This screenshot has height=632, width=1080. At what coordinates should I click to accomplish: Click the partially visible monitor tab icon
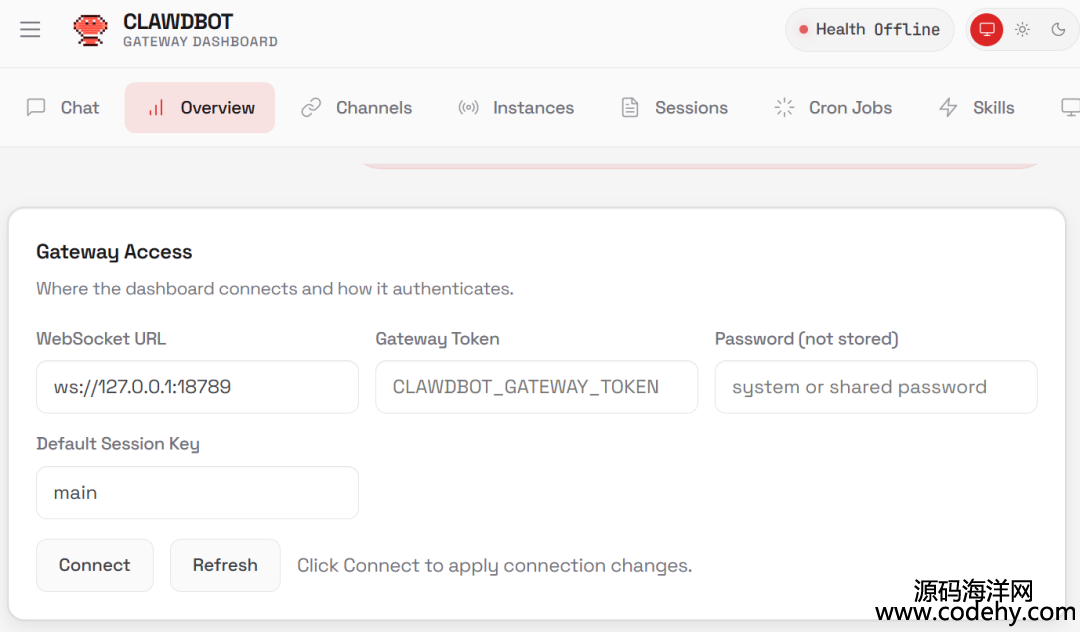coord(1069,108)
